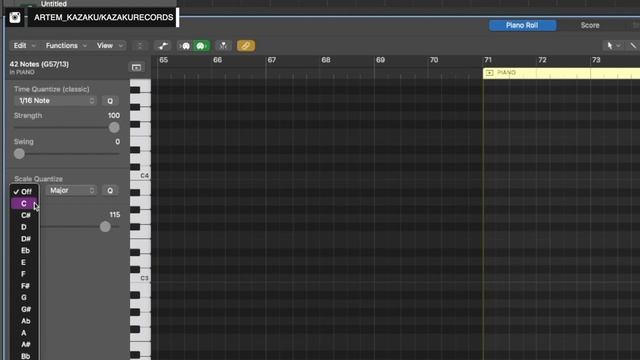The width and height of the screenshot is (640, 360).
Task: Click the '42 Notes (G57/13)' text
Action: pyautogui.click(x=39, y=64)
